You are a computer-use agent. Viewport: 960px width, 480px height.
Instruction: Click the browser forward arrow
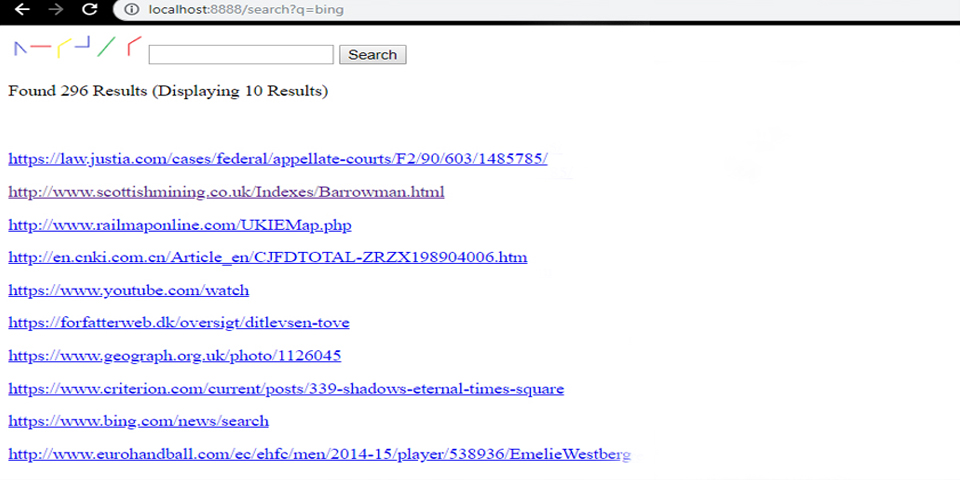55,9
